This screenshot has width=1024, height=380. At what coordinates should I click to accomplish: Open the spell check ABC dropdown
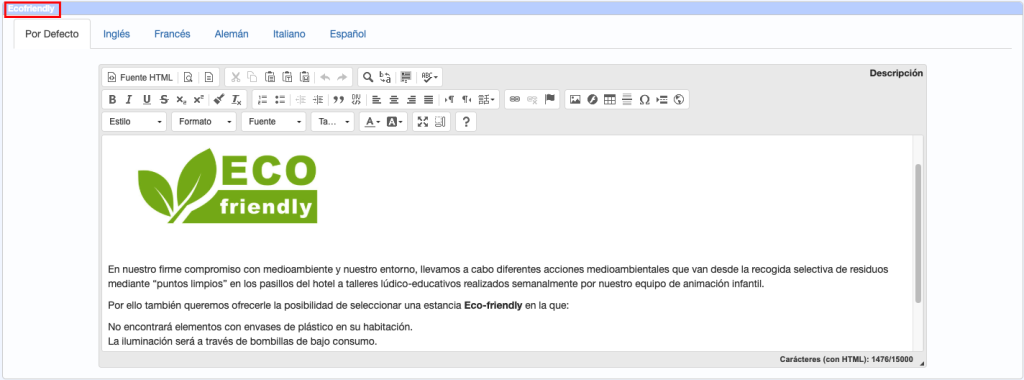[x=430, y=77]
